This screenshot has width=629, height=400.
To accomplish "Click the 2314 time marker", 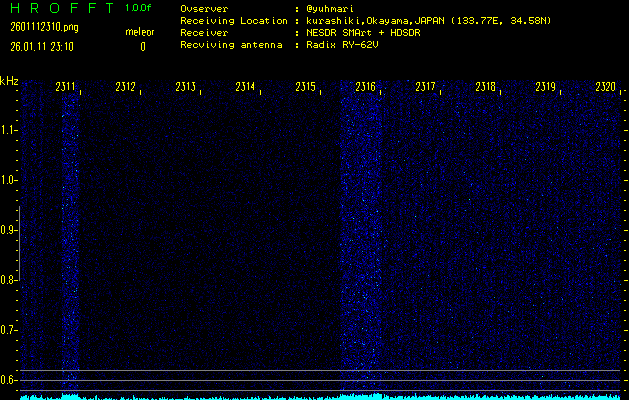I will pos(246,88).
